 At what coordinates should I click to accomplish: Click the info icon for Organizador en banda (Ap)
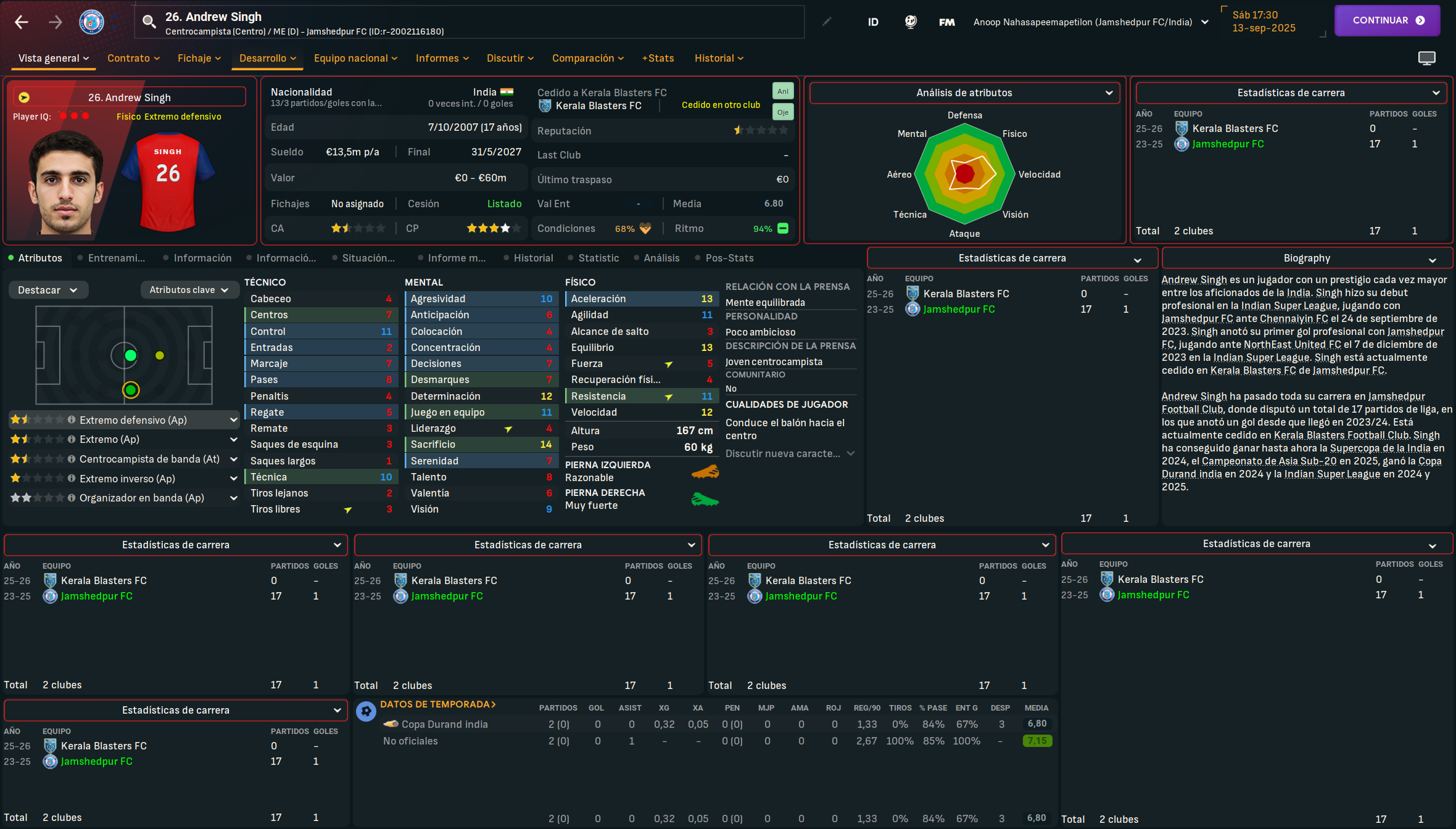point(72,498)
